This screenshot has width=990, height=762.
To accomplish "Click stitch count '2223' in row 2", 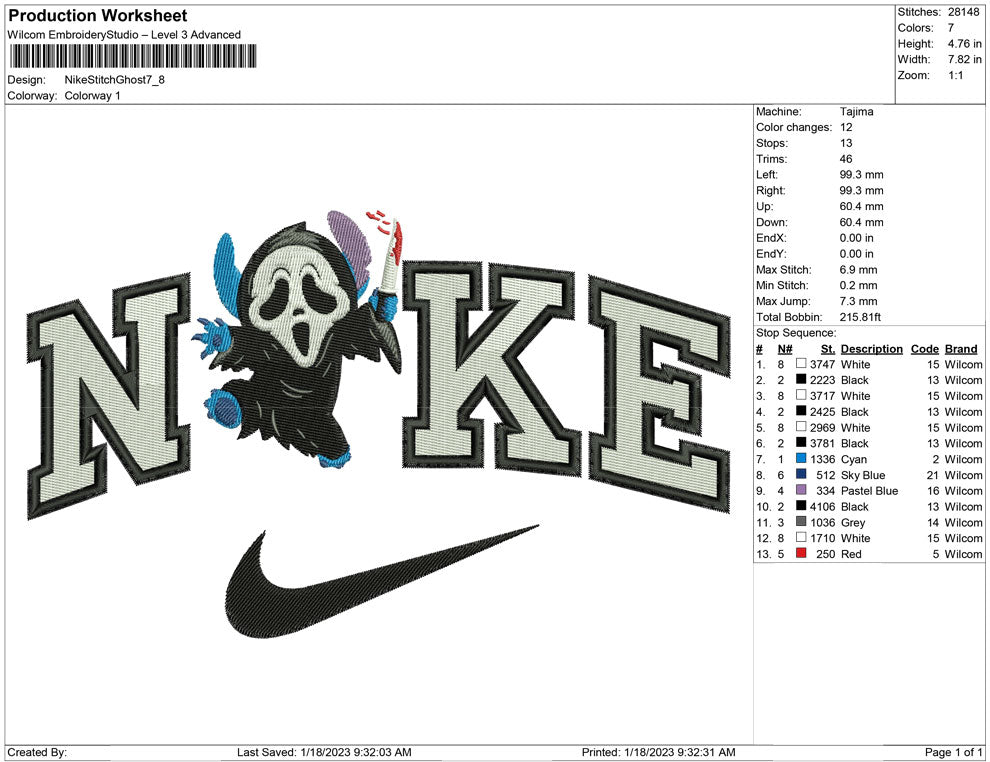I will point(823,380).
